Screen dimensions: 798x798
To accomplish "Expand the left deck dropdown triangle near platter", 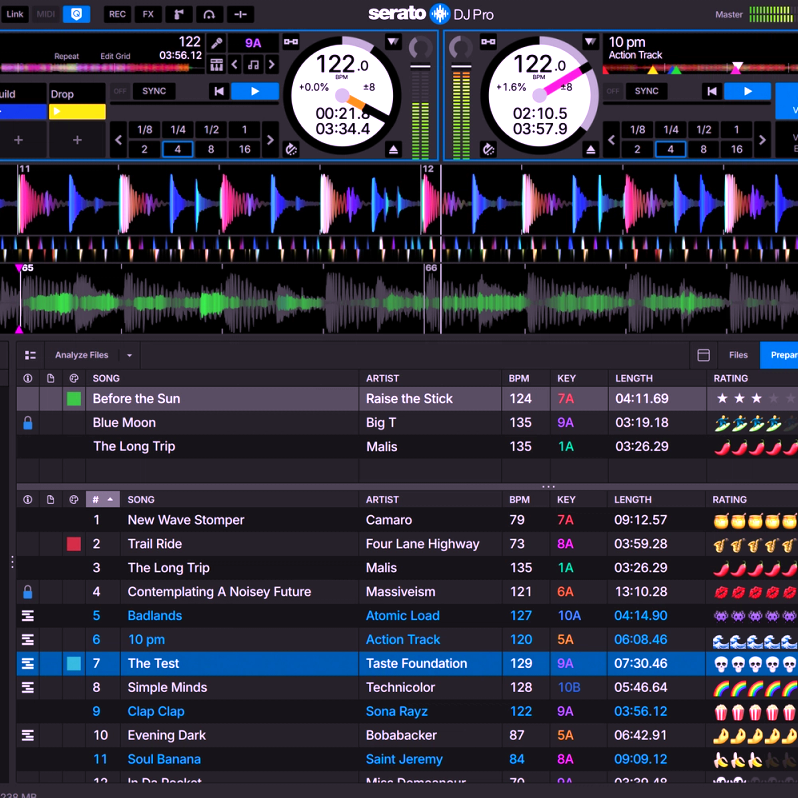I will pyautogui.click(x=393, y=42).
